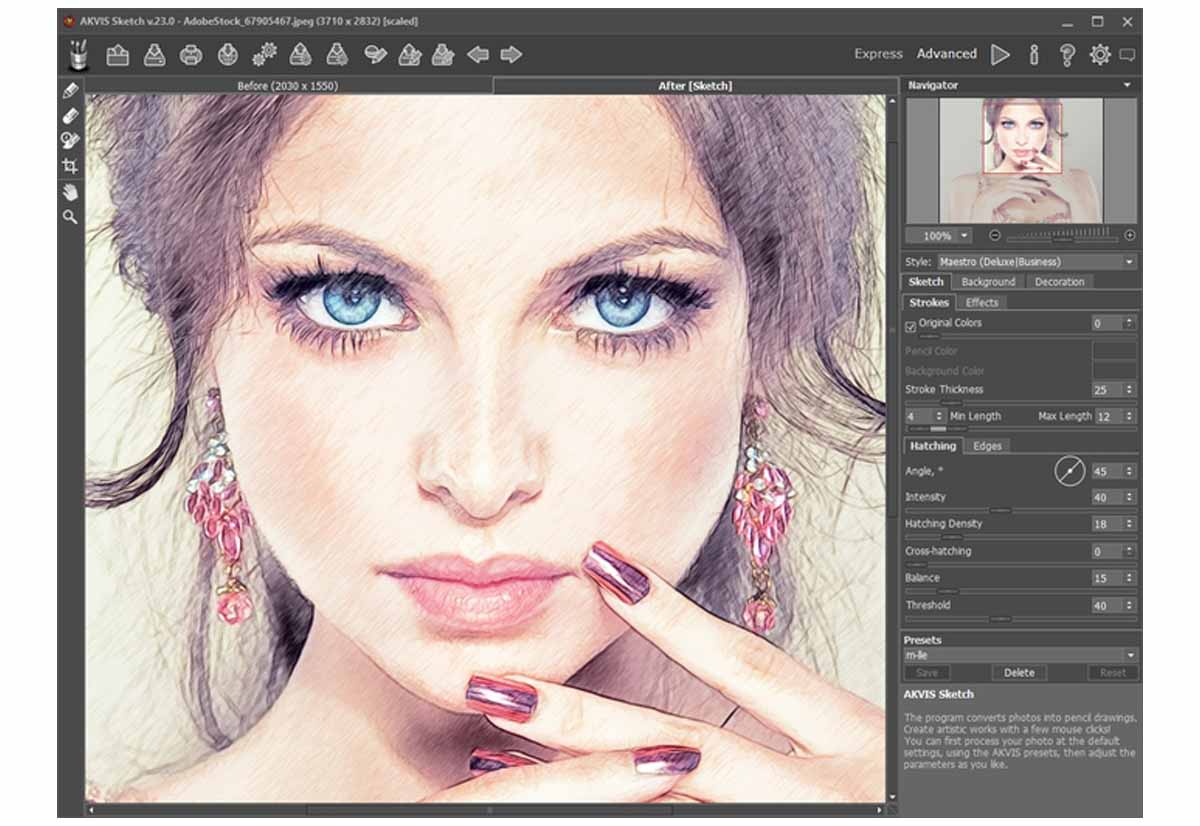Open the Style Maestro dropdown
Screen dimensions: 1200x826
(x=1036, y=262)
